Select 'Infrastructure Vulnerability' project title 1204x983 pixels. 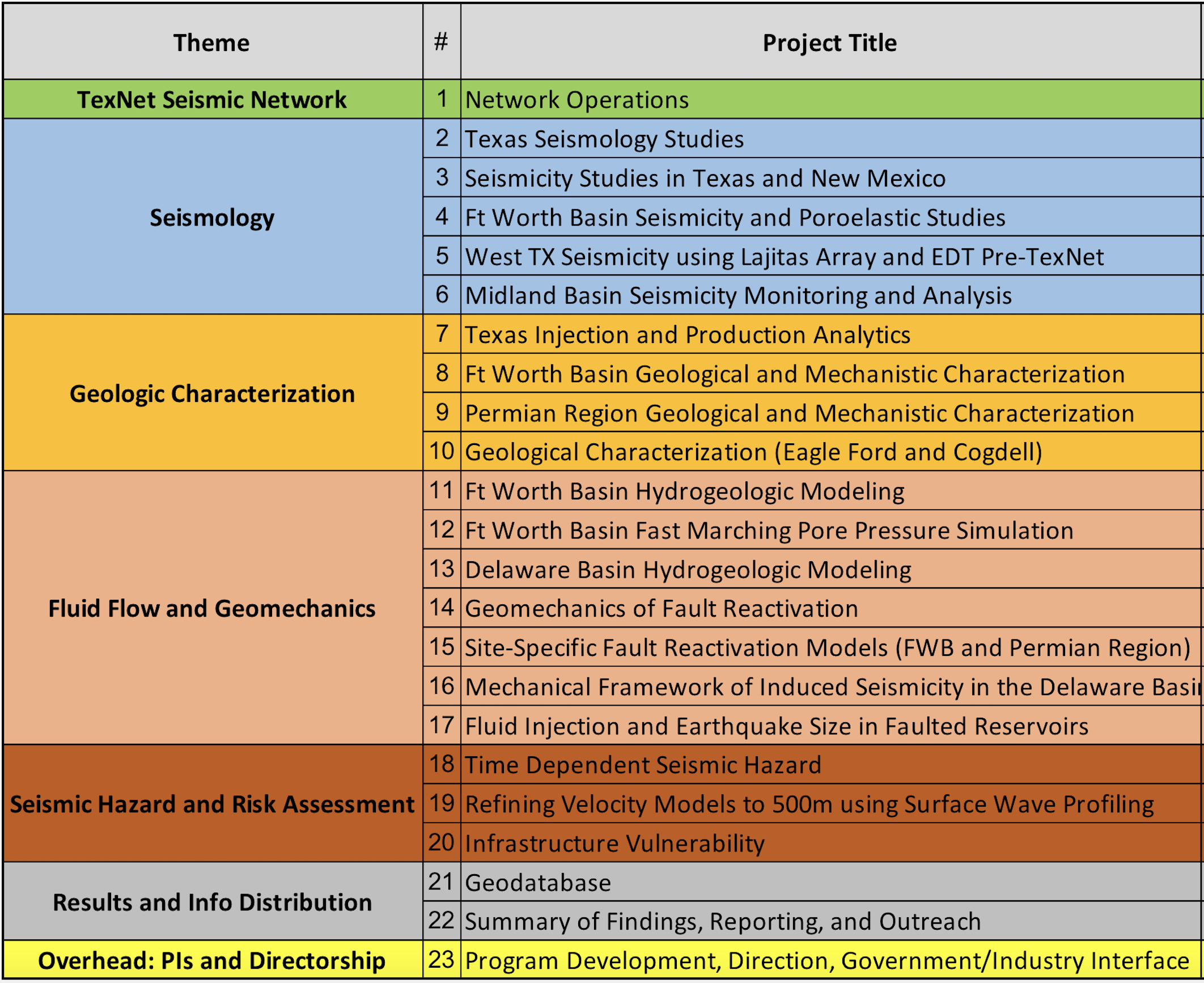(831, 842)
